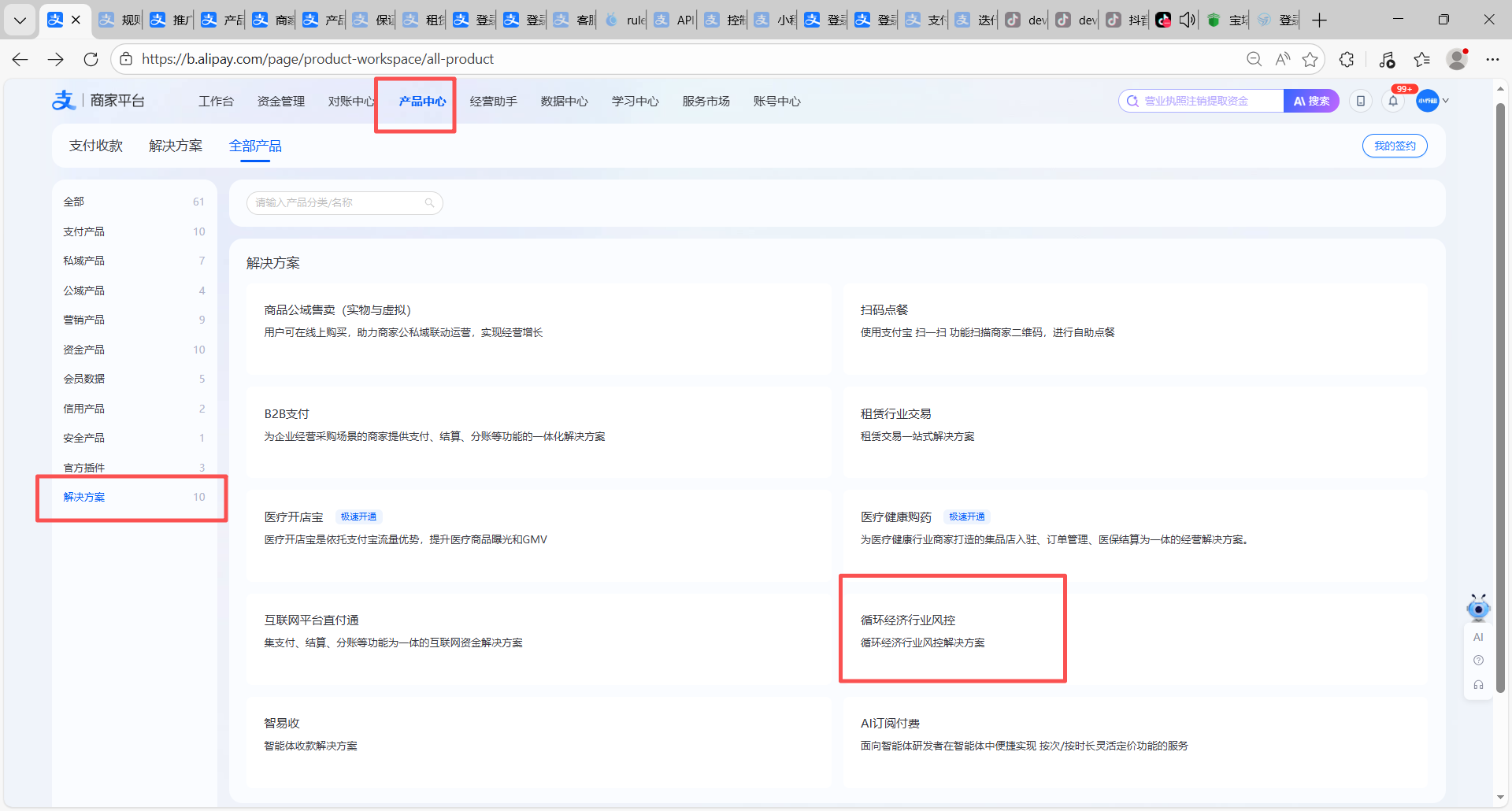Click the 我的签约 button
Screen dimensions: 1512x811
(x=1394, y=146)
